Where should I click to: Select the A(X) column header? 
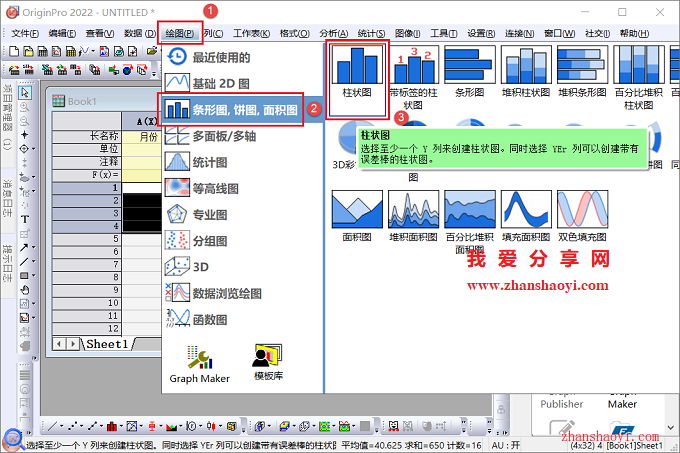(142, 121)
